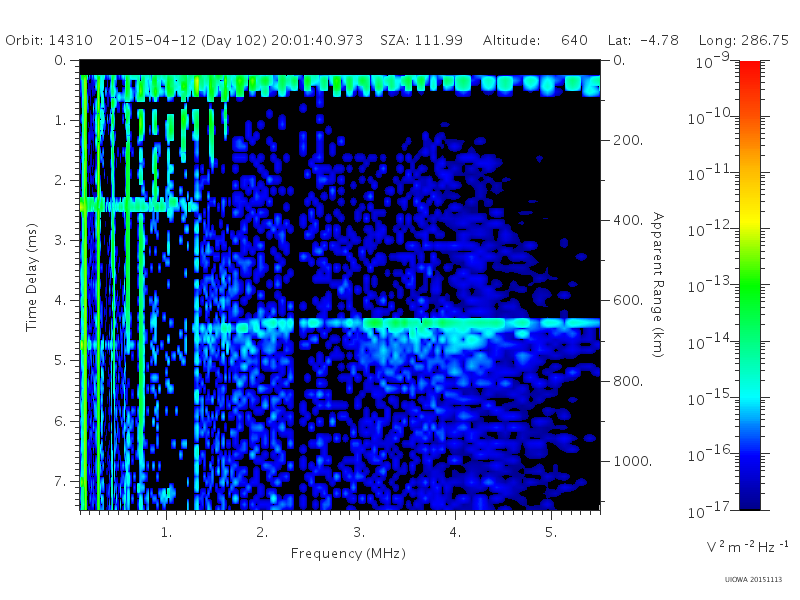This screenshot has width=800, height=600.
Task: Click the 'Orbit: 14310' header text
Action: 49,40
